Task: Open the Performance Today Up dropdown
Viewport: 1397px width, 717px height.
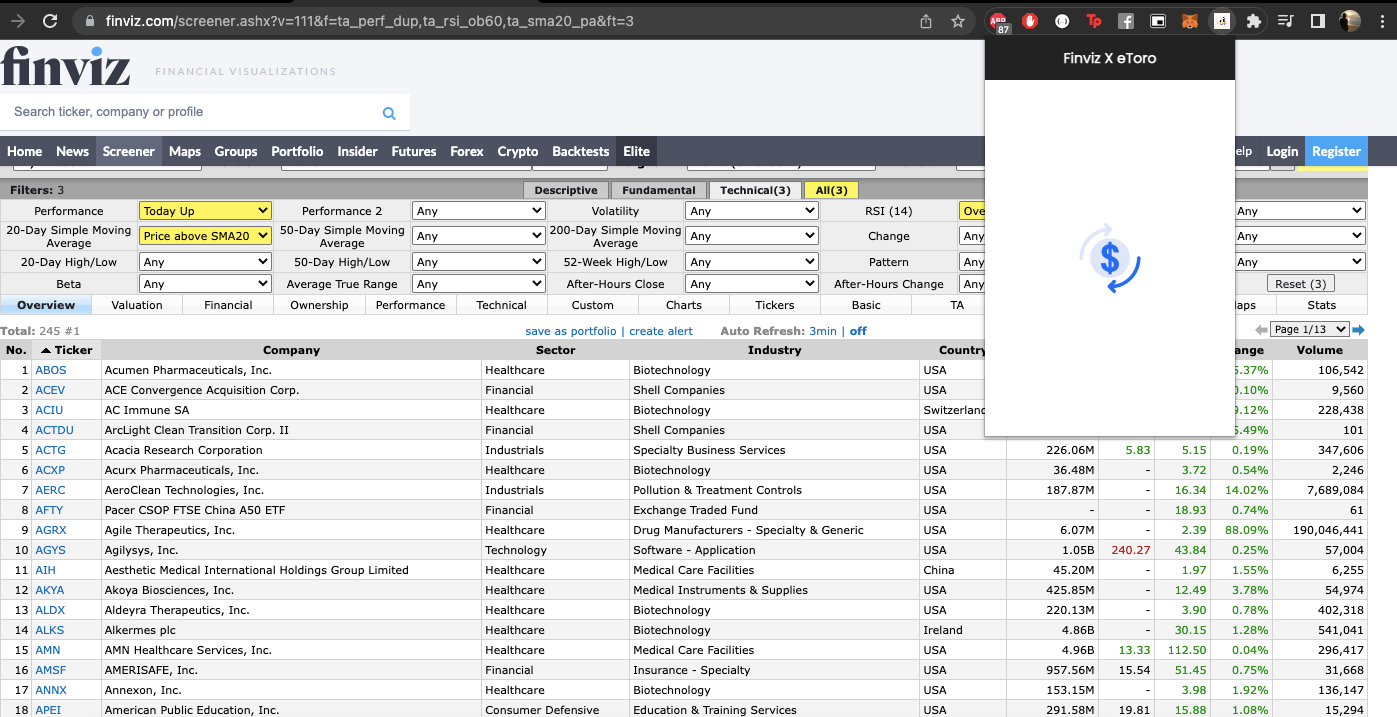Action: (205, 211)
